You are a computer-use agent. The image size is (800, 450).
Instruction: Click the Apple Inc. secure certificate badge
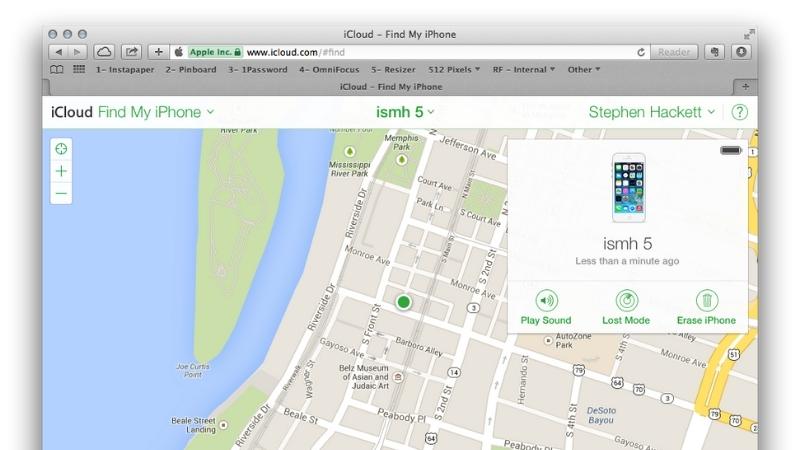click(215, 52)
